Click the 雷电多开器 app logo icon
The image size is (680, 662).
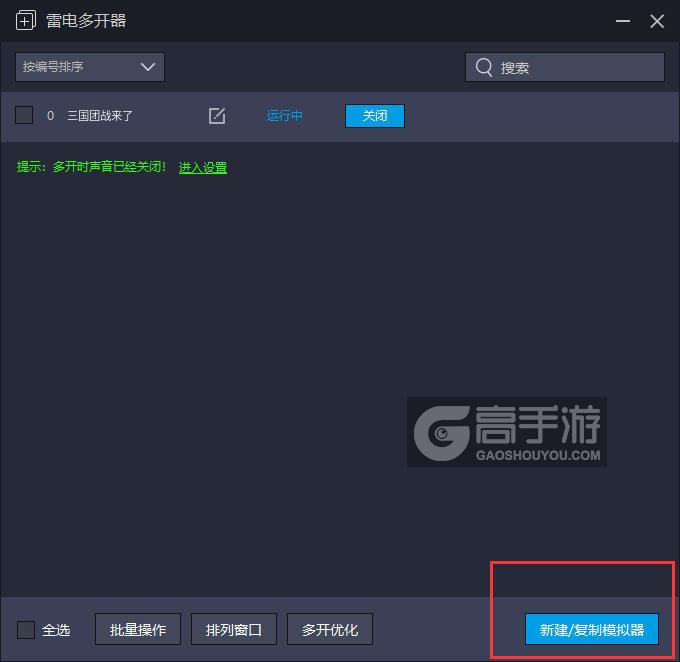(25, 21)
